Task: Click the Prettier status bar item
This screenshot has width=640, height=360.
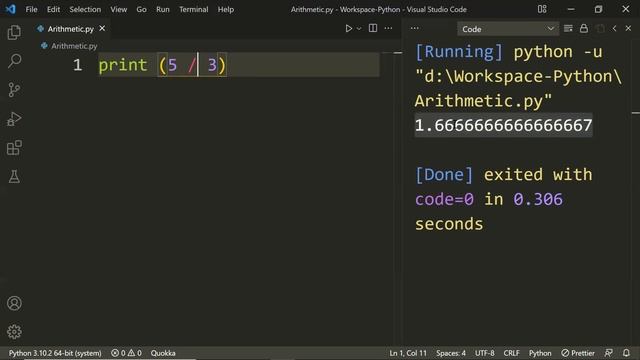Action: click(x=578, y=353)
